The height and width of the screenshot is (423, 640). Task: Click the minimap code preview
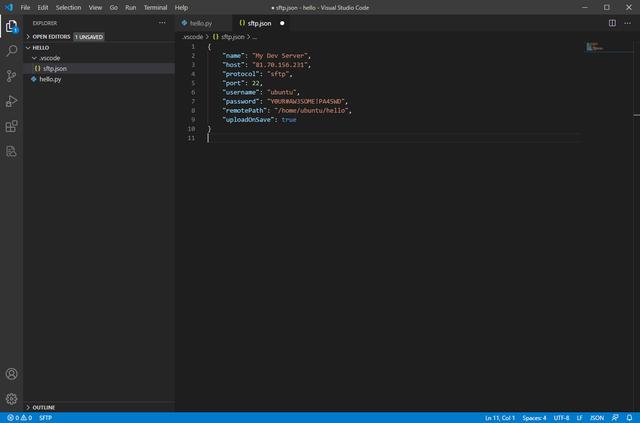tap(594, 47)
